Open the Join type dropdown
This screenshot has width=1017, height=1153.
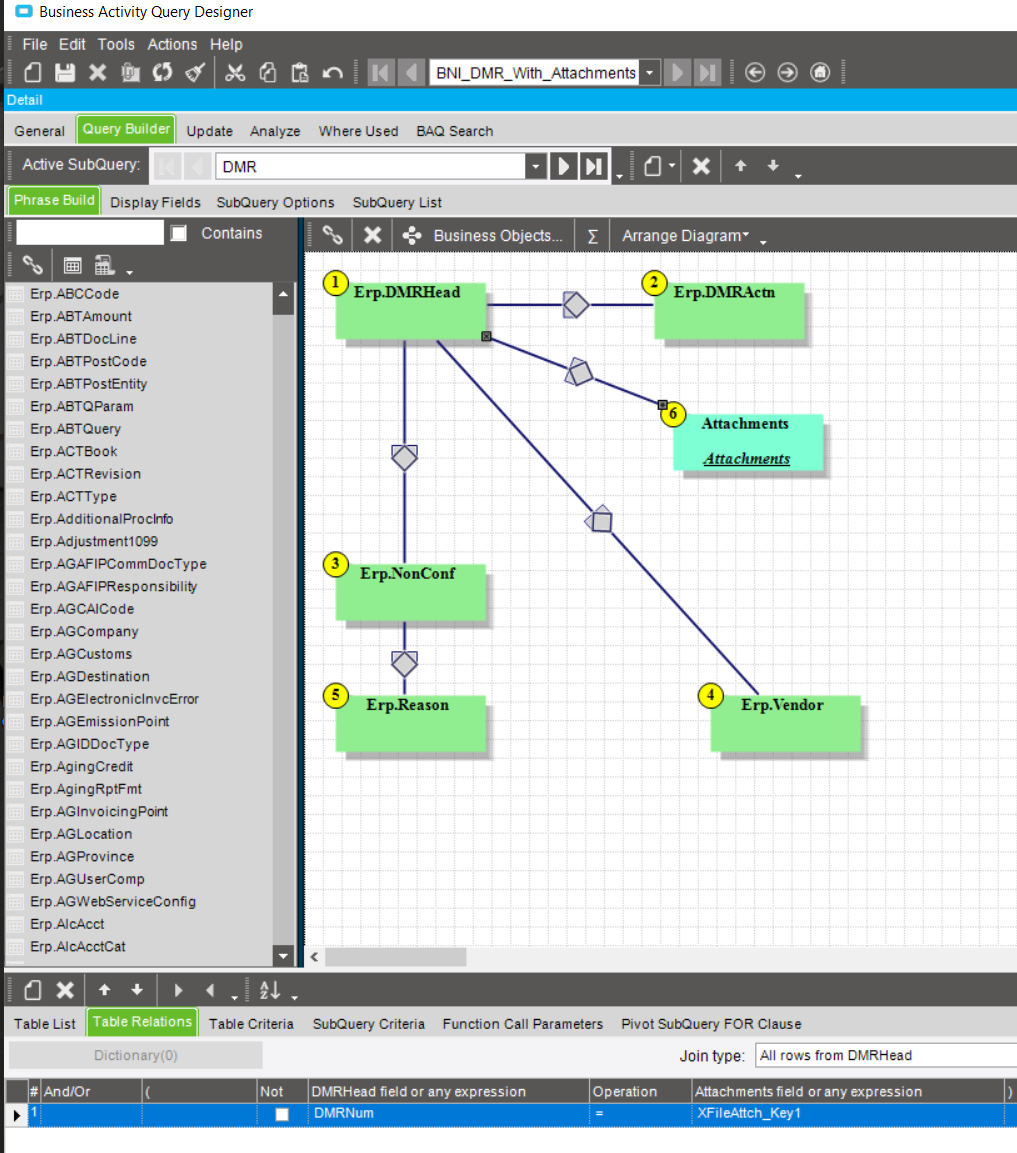[x=885, y=1055]
